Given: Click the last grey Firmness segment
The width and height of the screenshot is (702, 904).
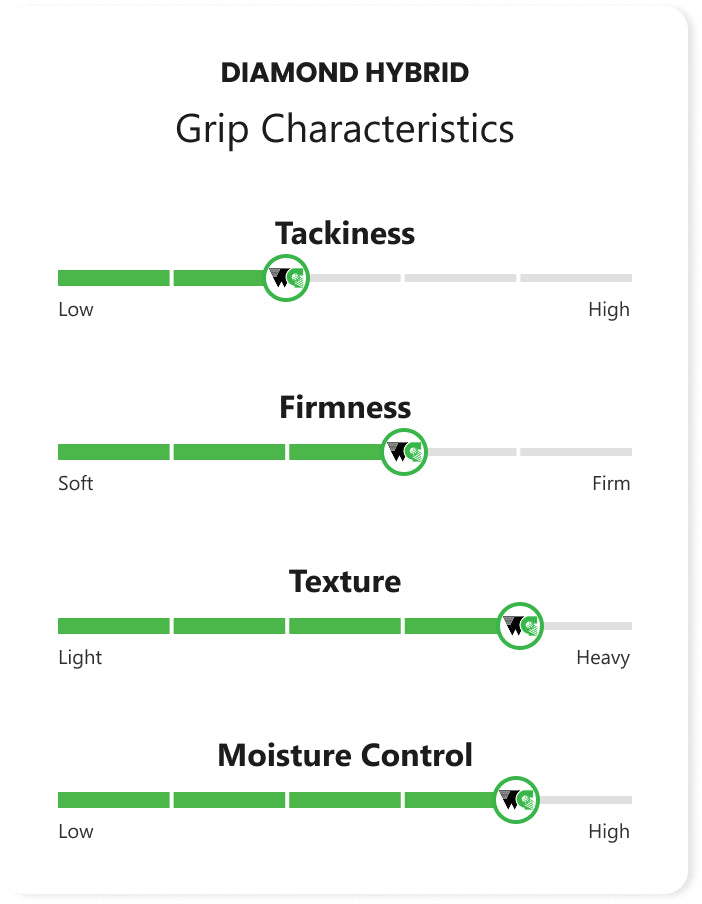Looking at the screenshot, I should tap(576, 452).
